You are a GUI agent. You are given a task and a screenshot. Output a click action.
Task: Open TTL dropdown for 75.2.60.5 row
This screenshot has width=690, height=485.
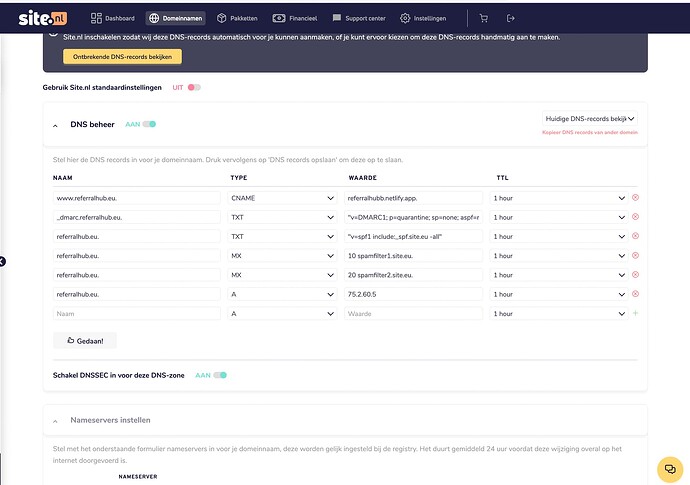[x=559, y=294]
